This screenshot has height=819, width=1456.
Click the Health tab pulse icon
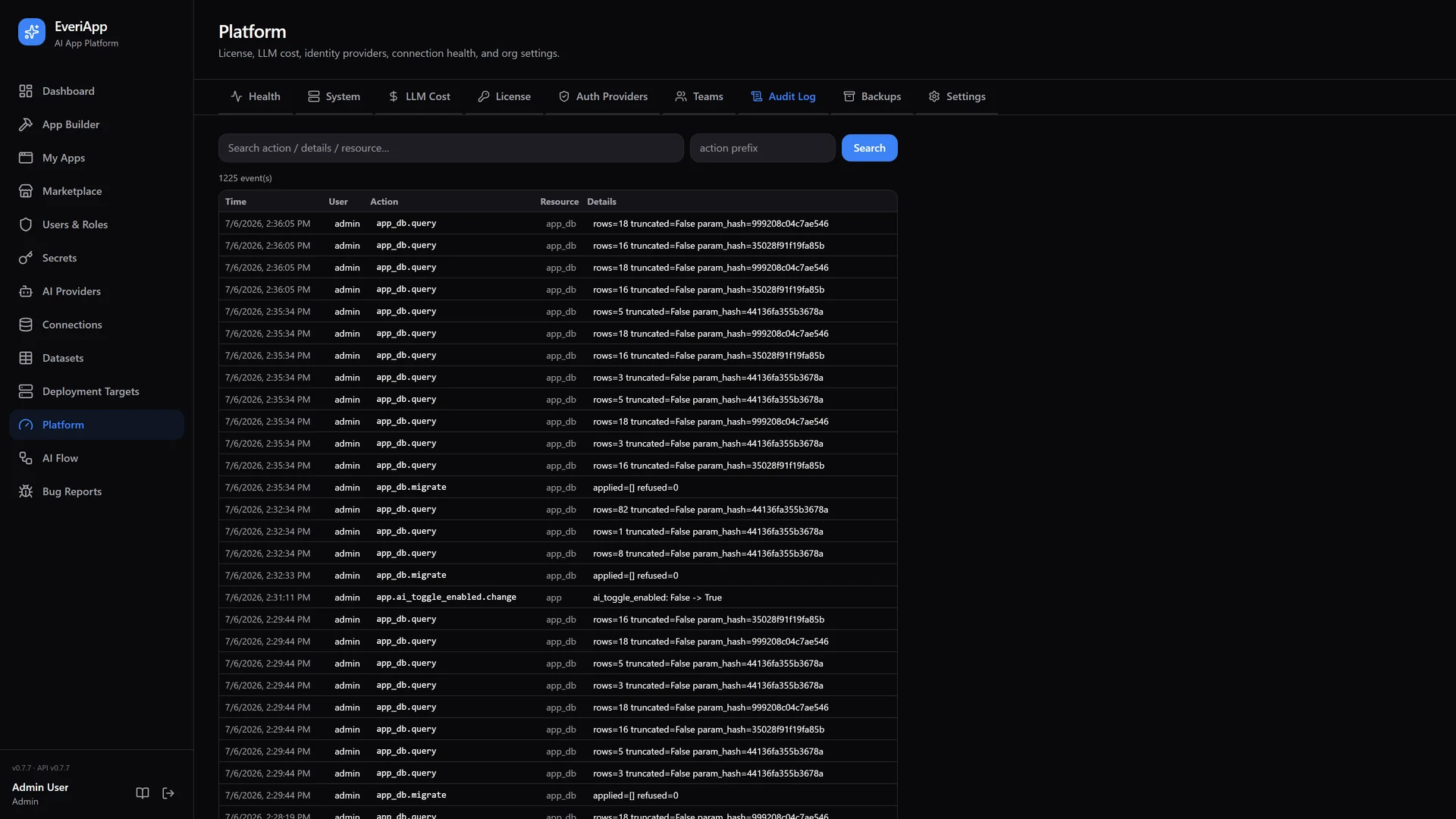tap(237, 96)
